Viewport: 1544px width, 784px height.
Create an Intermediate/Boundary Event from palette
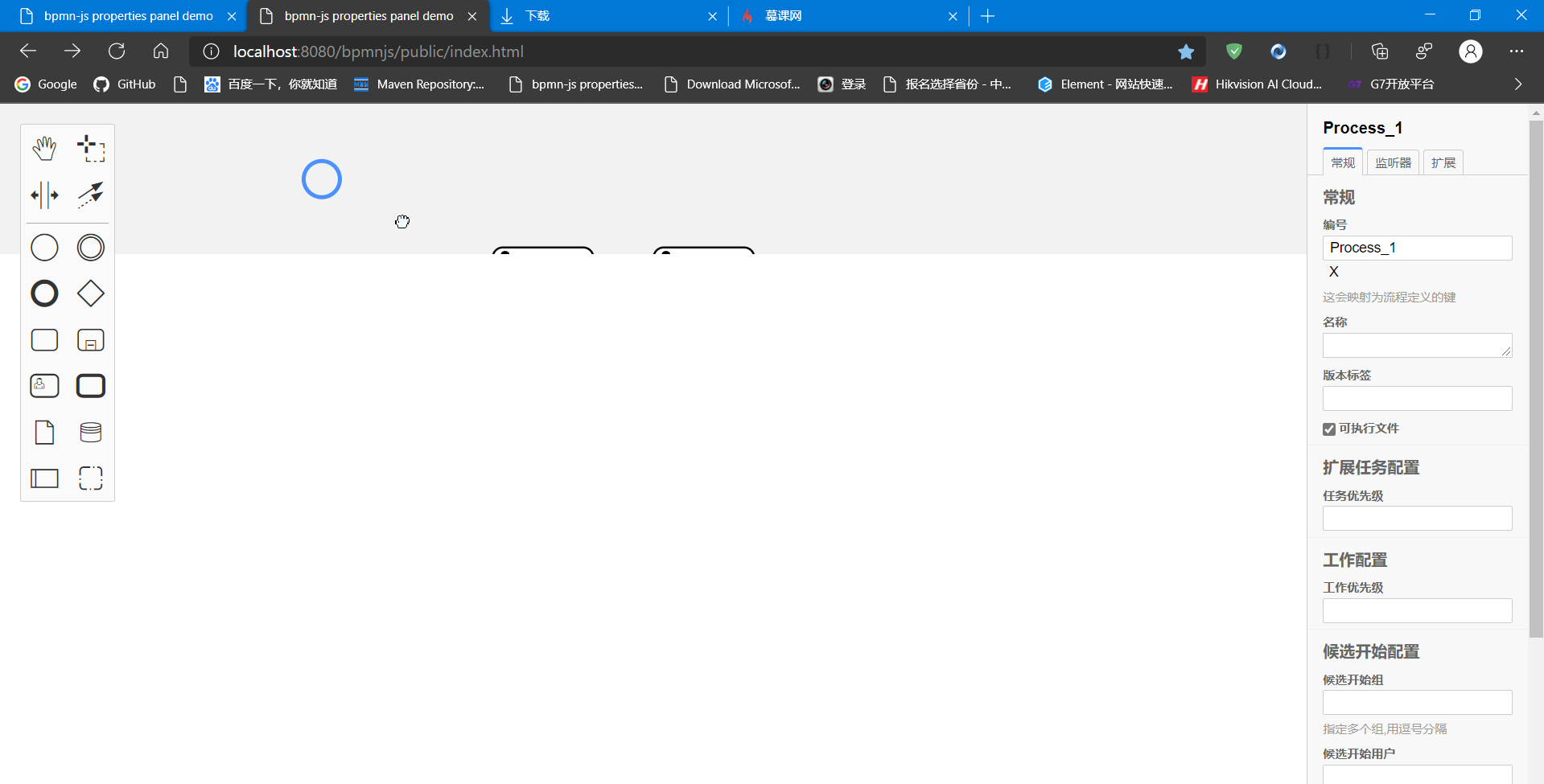pos(91,248)
